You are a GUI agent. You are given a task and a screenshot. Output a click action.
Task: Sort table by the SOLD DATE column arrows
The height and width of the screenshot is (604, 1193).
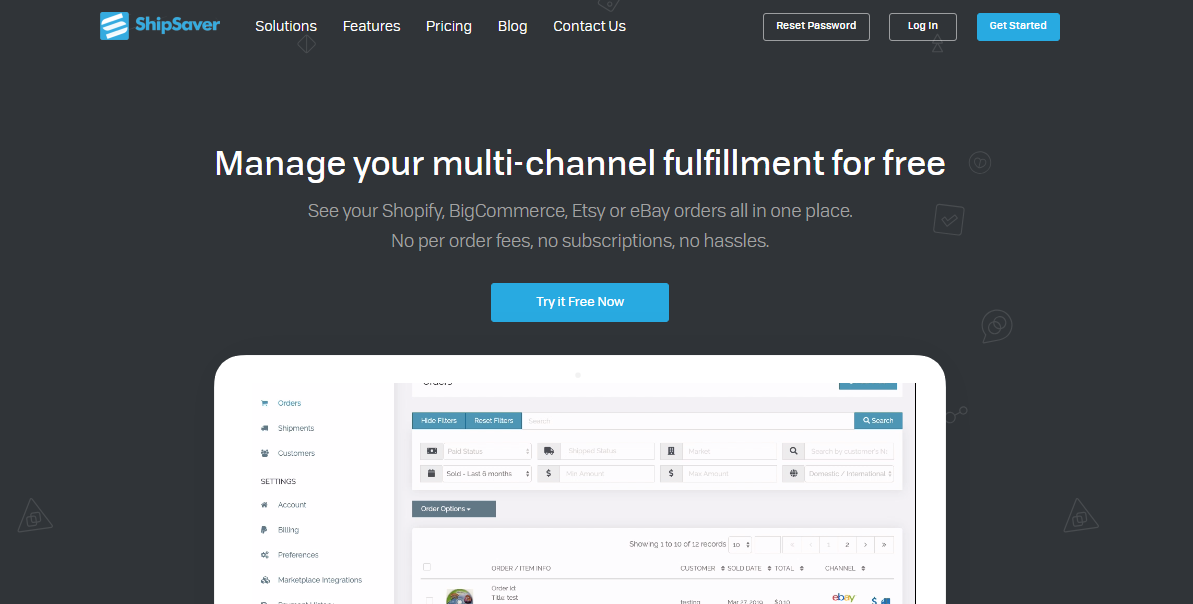coord(769,568)
